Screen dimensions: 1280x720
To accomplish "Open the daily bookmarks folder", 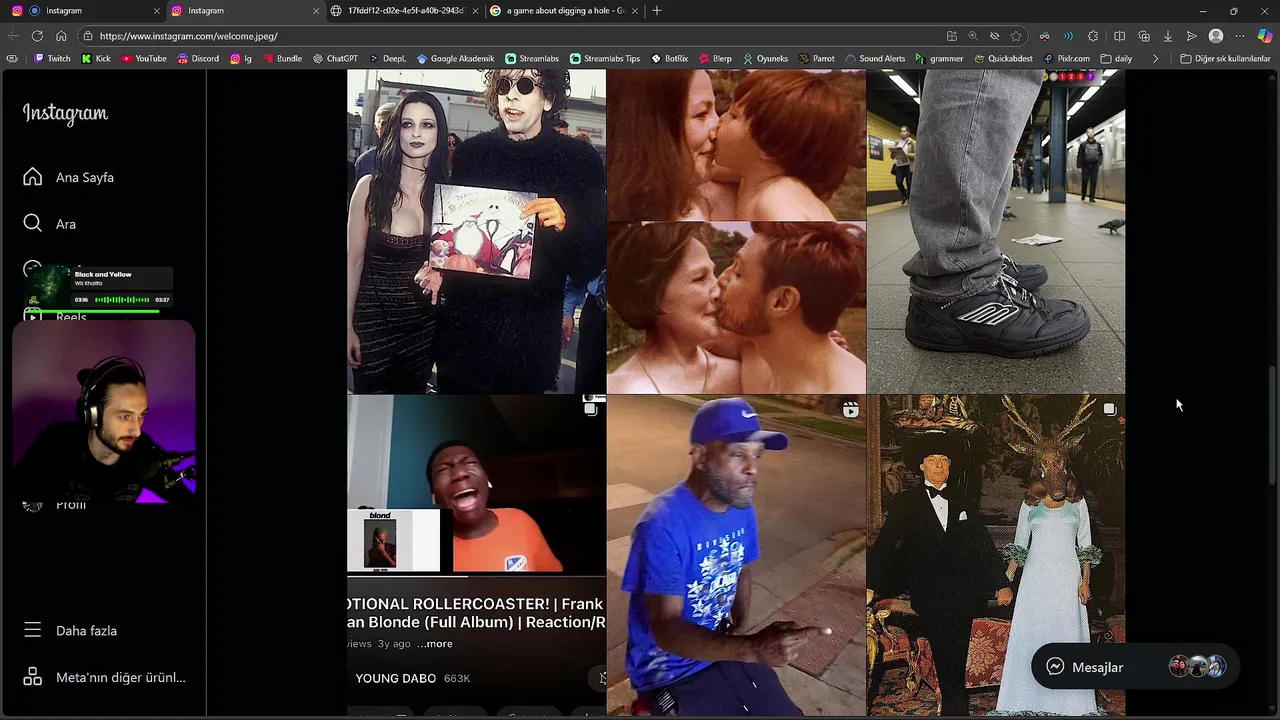I will (1116, 59).
